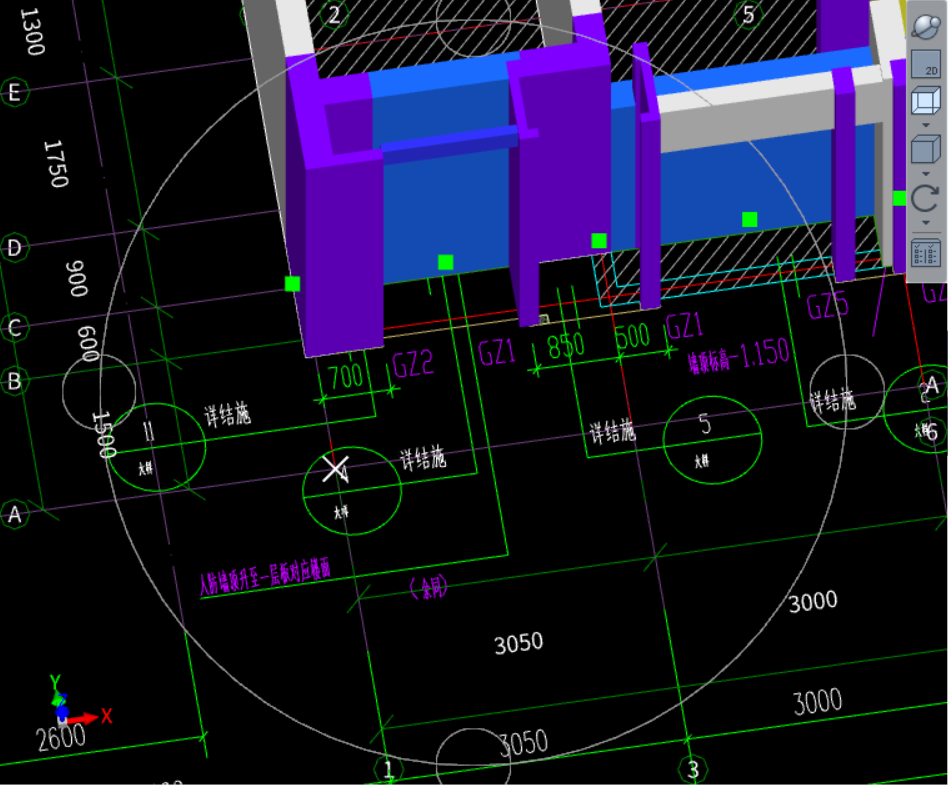948x785 pixels.
Task: Select the wireframe cube display style
Action: pyautogui.click(x=926, y=100)
